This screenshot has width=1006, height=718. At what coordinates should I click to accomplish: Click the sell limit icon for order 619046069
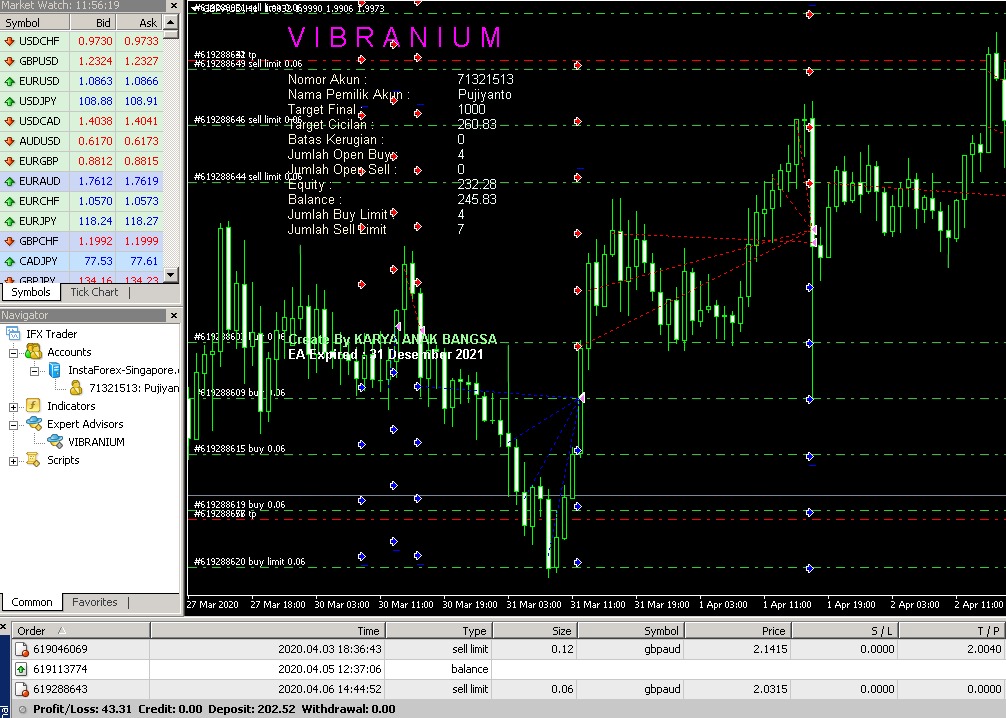click(x=21, y=649)
